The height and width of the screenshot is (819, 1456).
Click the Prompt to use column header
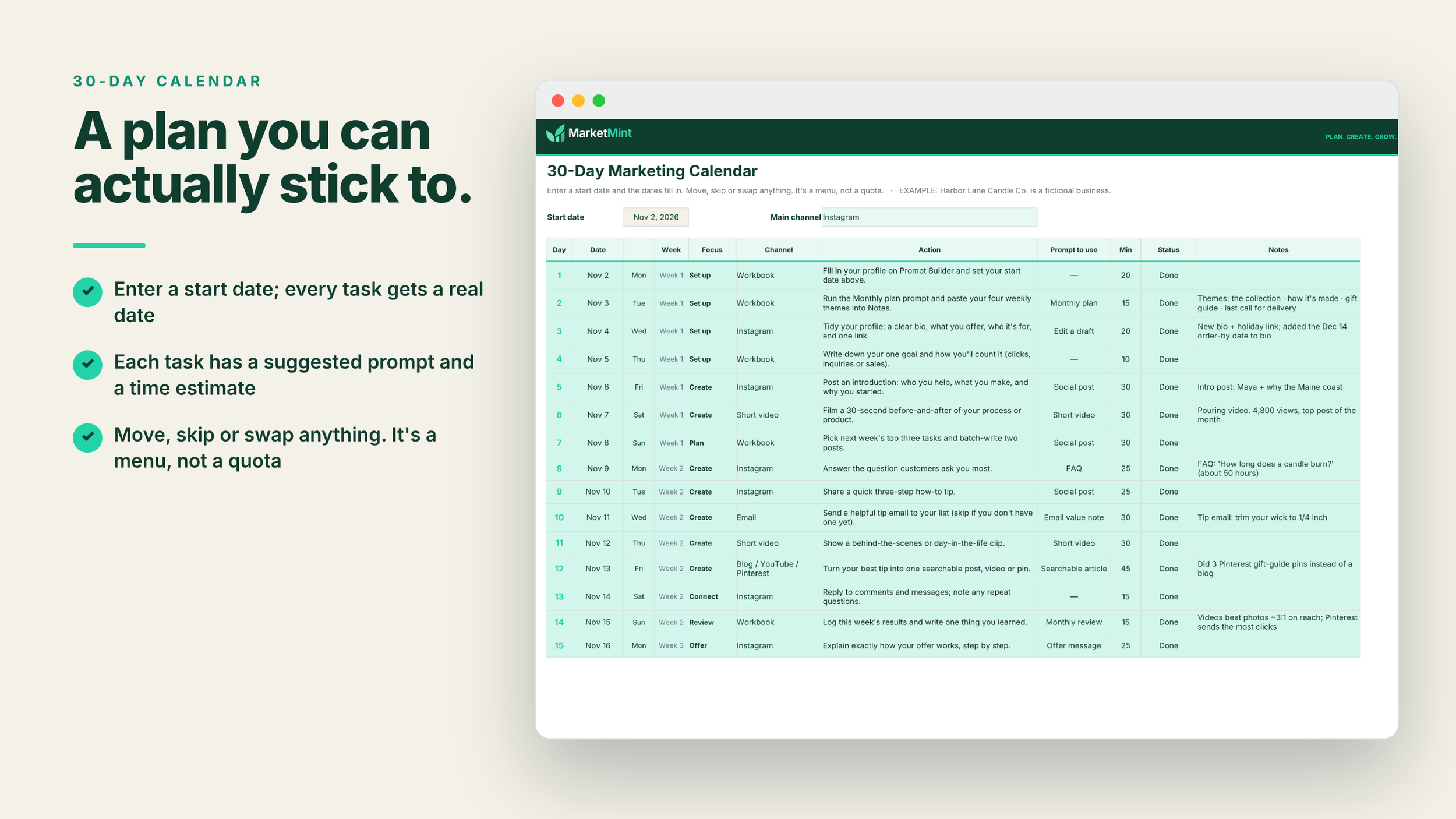click(1073, 250)
